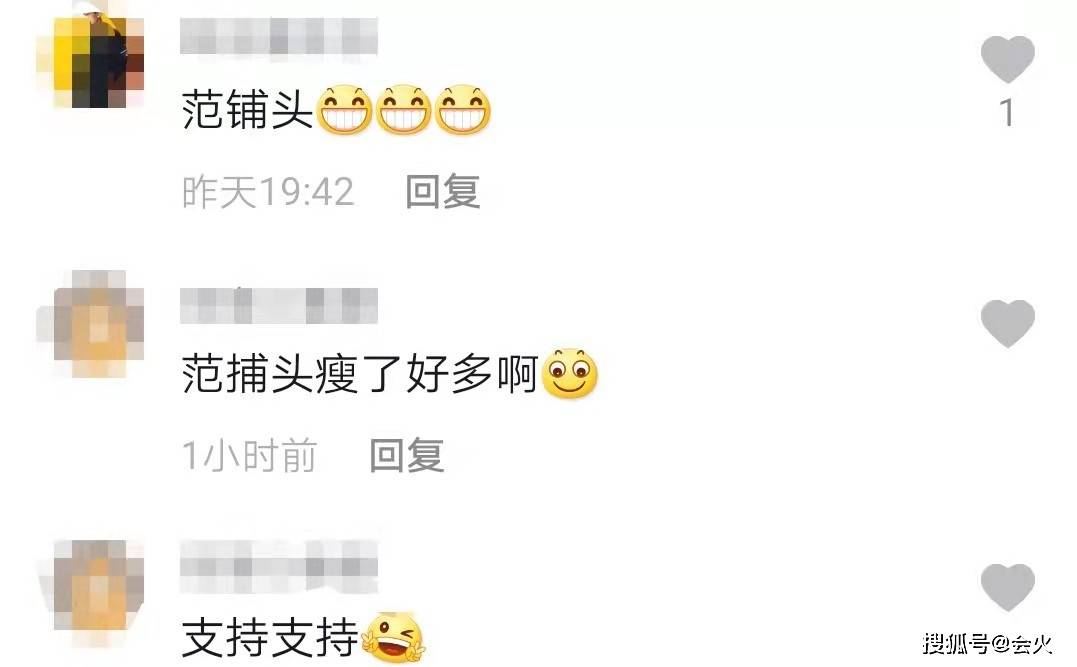Reply to comment posted 昨天19:42
1077x667 pixels.
(x=442, y=191)
